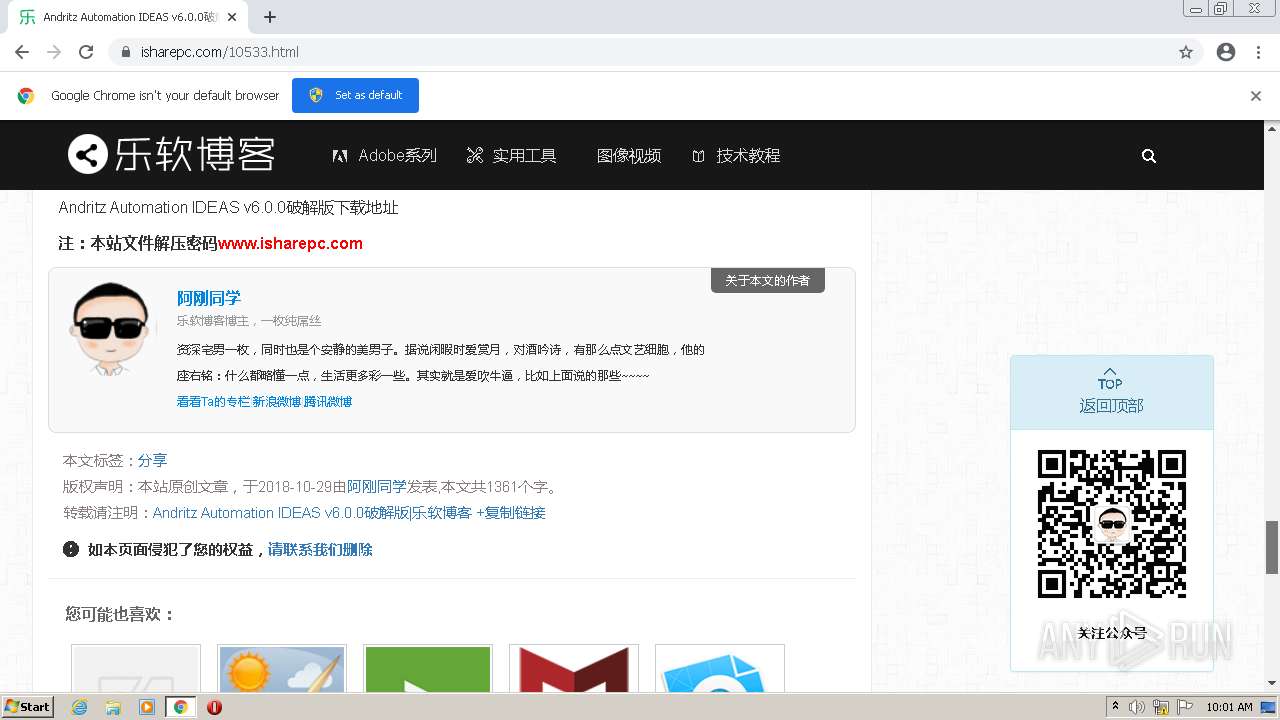Click the page vertical scrollbar thumb
The height and width of the screenshot is (720, 1280).
(x=1272, y=547)
